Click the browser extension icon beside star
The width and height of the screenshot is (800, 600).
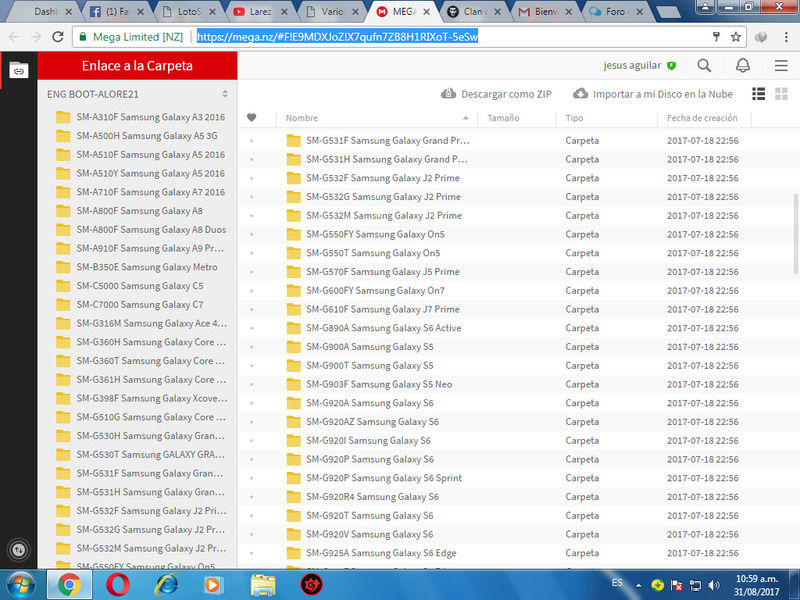[761, 37]
